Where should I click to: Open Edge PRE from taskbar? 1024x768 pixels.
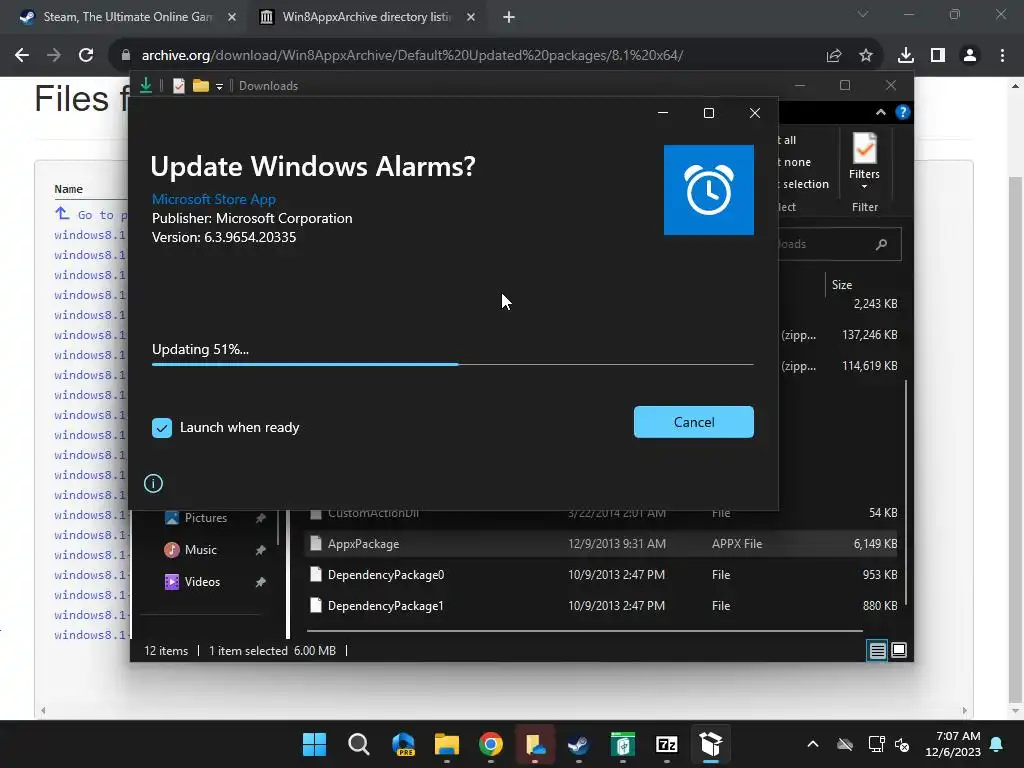point(403,744)
